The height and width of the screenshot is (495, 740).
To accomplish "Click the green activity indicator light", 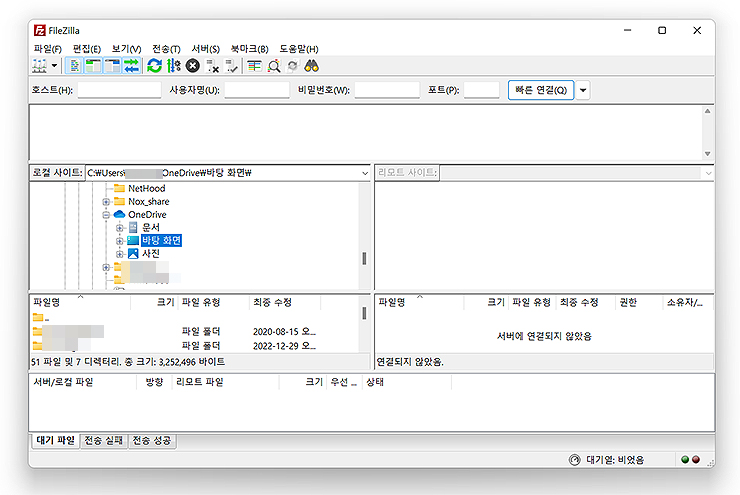I will point(685,460).
